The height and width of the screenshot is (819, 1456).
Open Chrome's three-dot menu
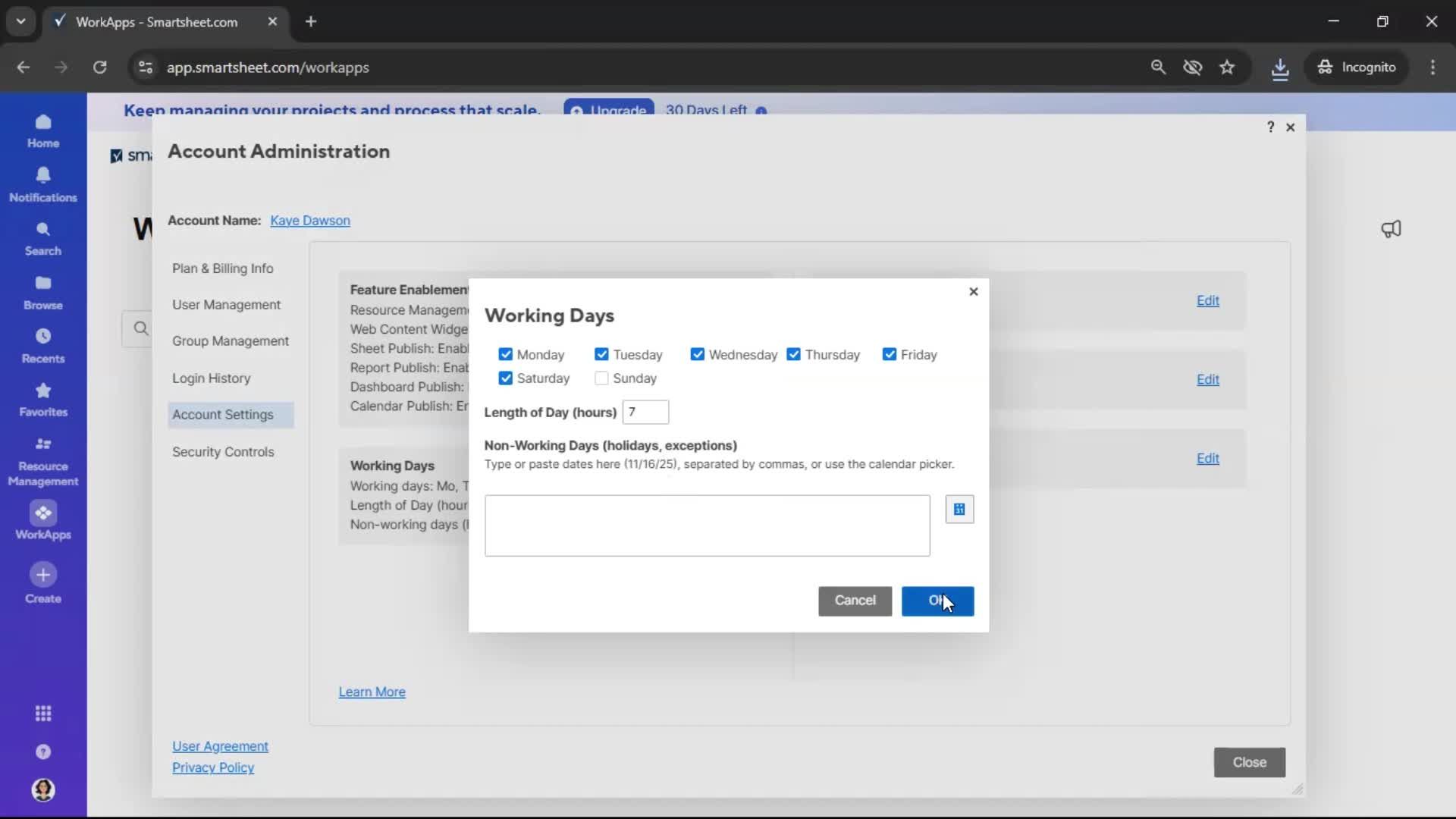coord(1432,67)
